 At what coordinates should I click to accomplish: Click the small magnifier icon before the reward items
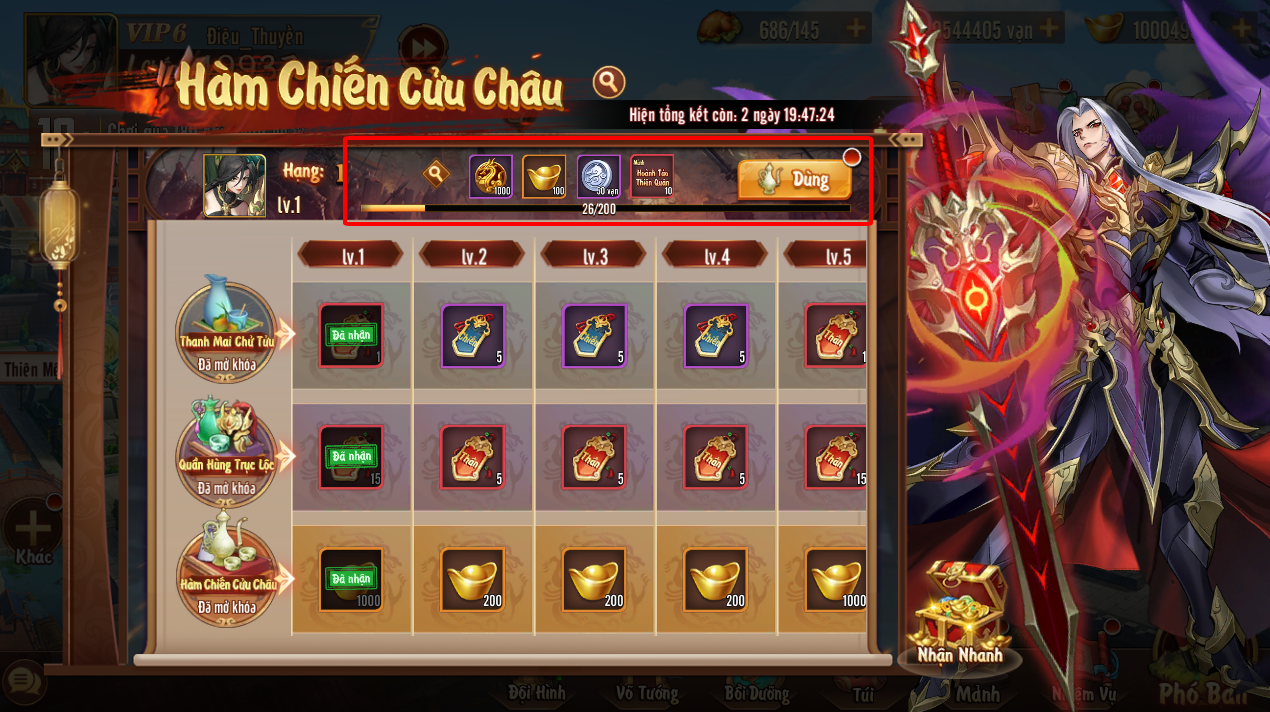(435, 174)
